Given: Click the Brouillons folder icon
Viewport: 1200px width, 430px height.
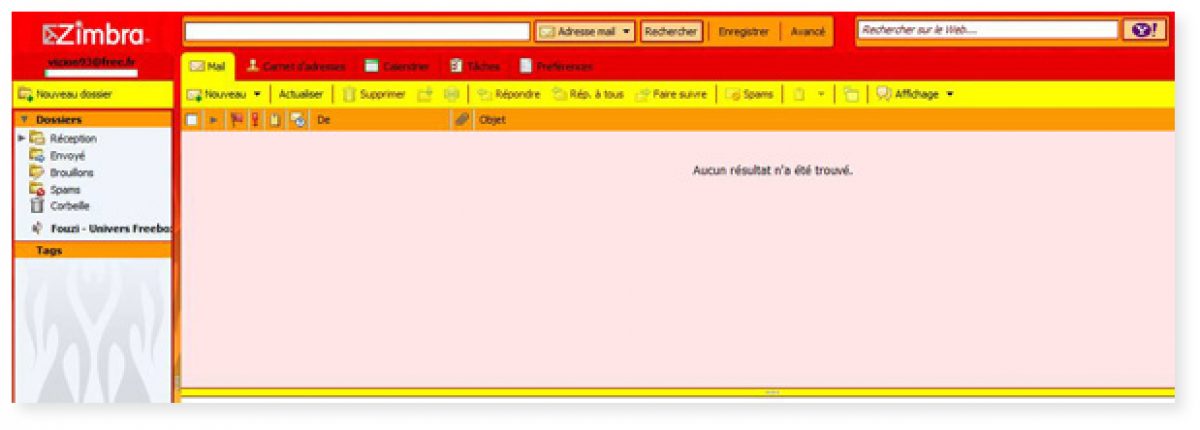Looking at the screenshot, I should point(37,172).
